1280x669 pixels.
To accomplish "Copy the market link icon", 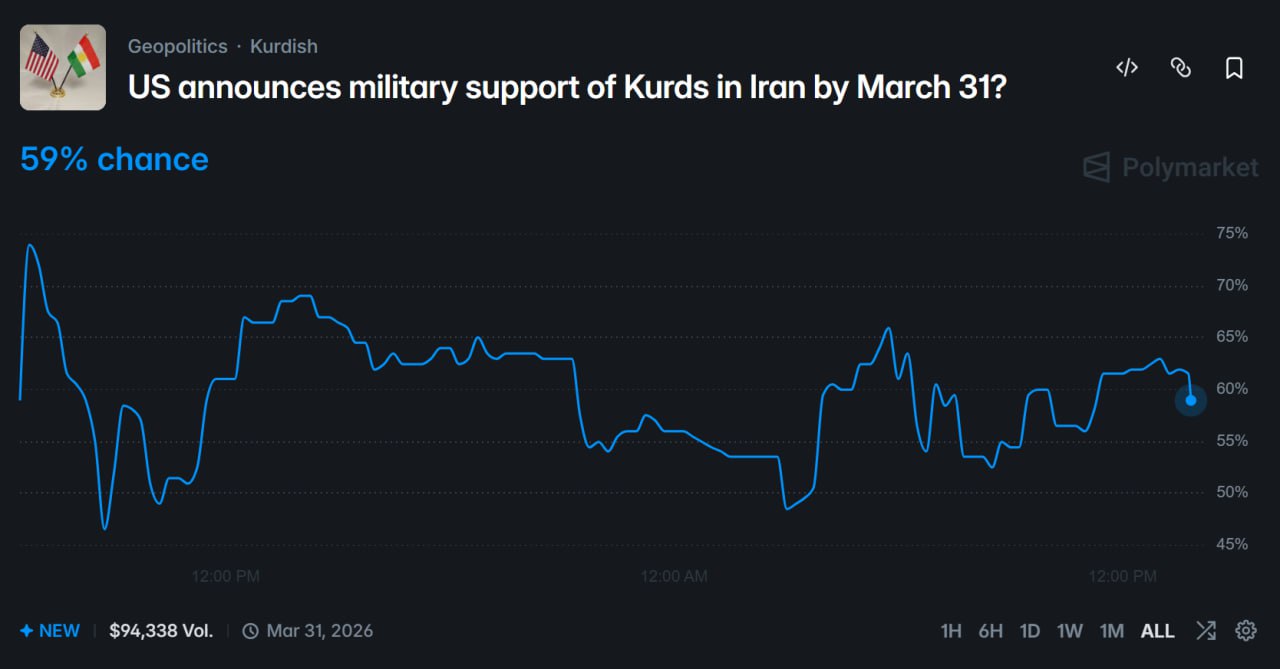I will (x=1181, y=68).
